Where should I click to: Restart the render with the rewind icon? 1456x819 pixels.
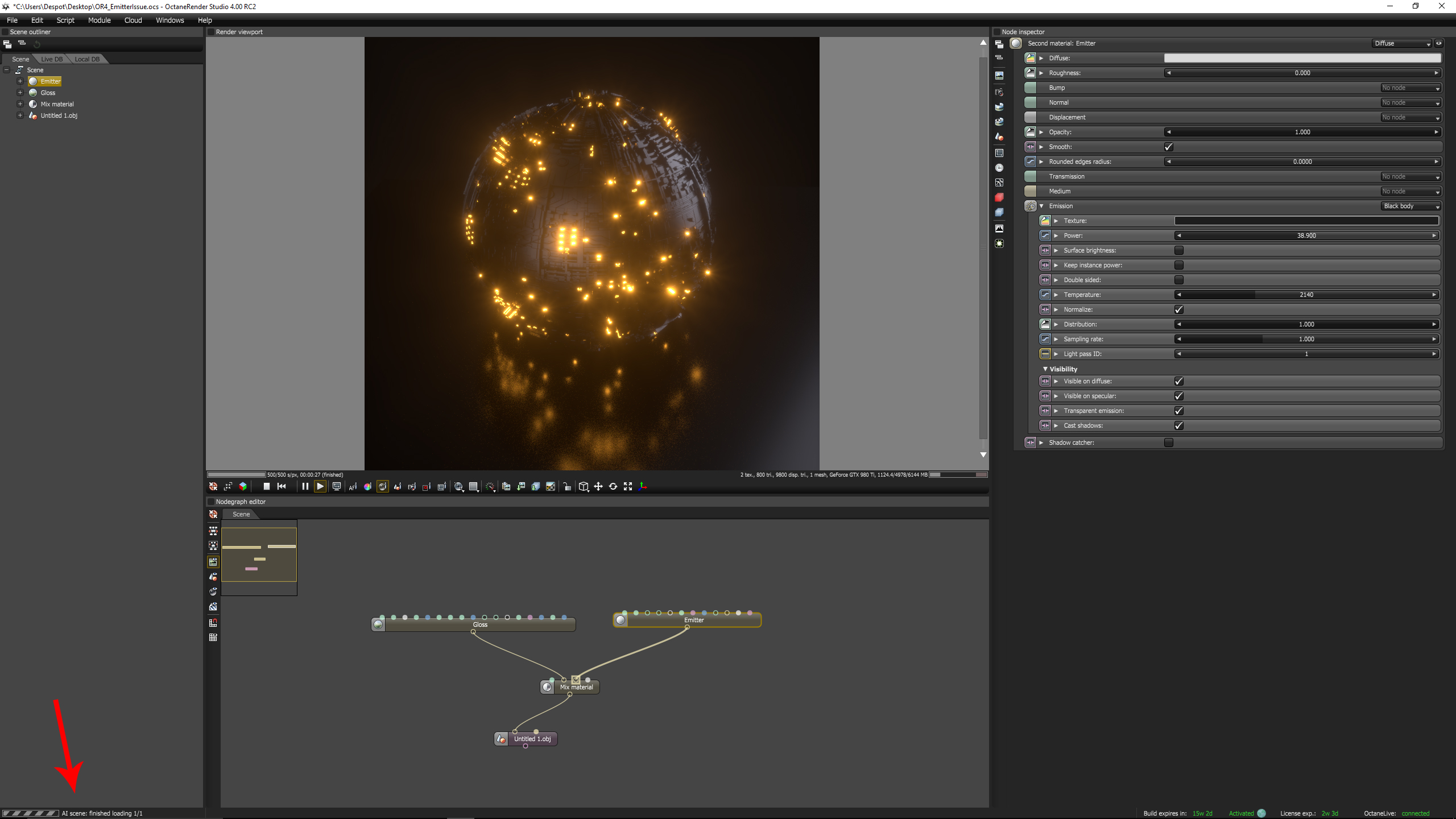click(x=282, y=486)
